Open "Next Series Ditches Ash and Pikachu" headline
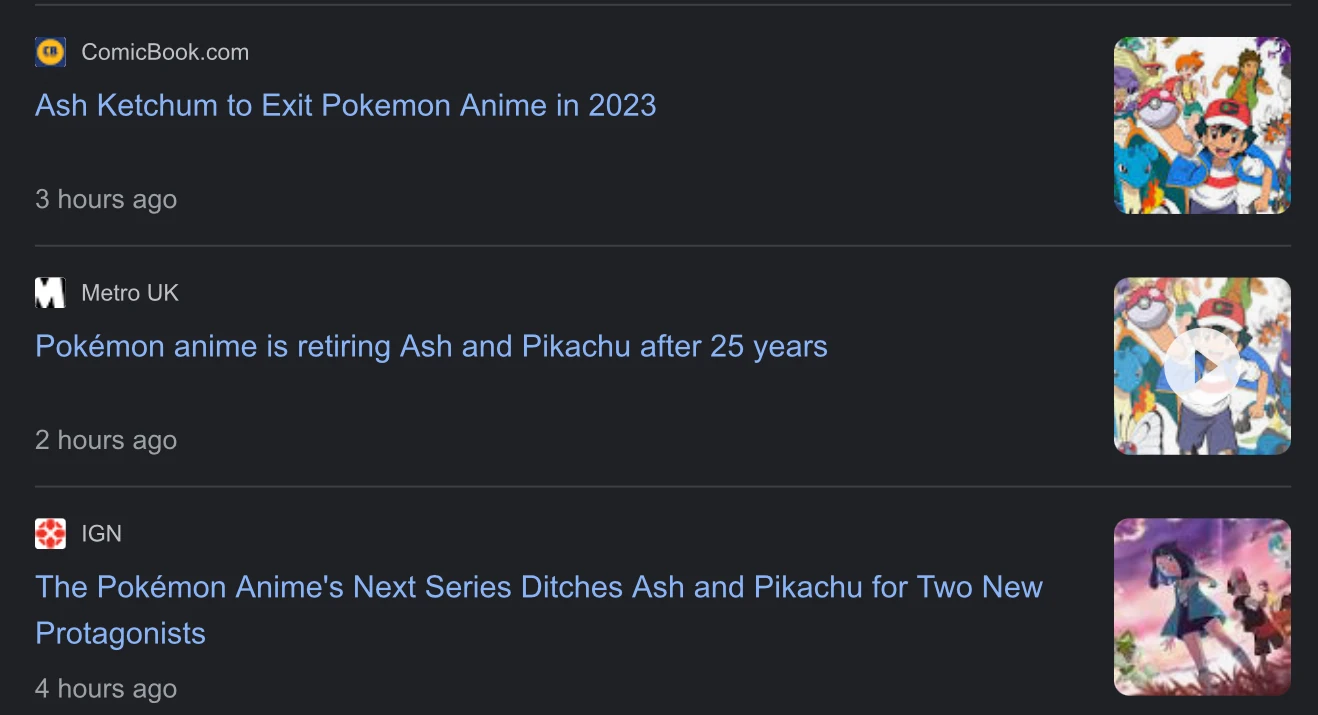The image size is (1318, 715). pyautogui.click(x=538, y=587)
